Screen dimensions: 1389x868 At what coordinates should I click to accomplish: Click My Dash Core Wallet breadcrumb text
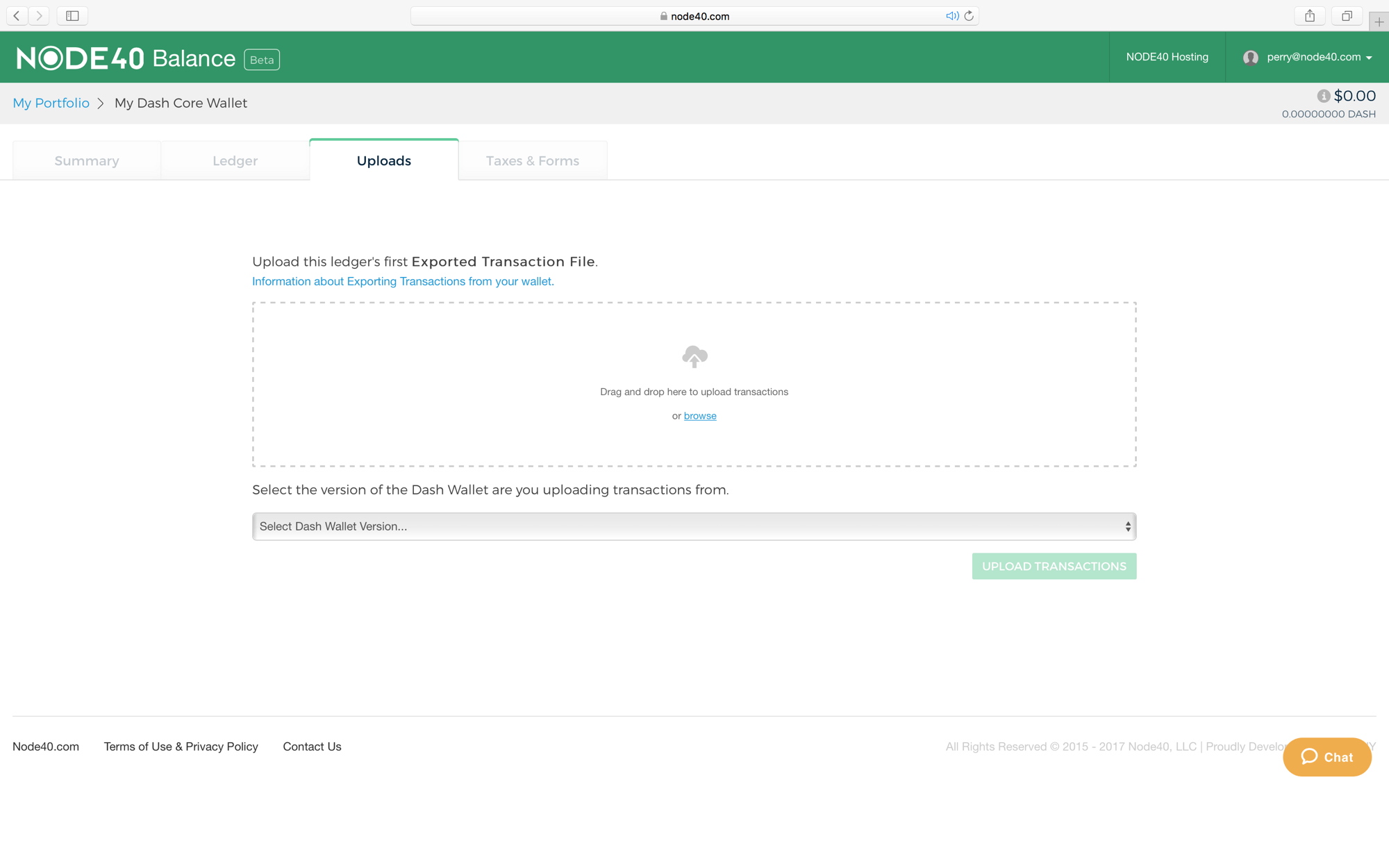tap(181, 103)
